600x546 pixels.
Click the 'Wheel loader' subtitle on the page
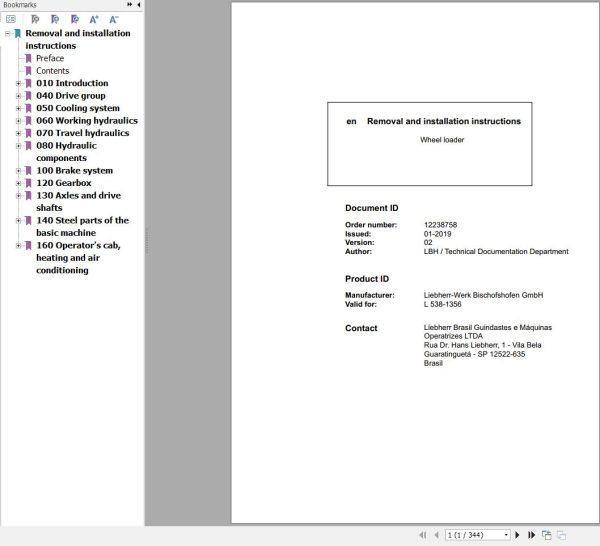click(442, 140)
